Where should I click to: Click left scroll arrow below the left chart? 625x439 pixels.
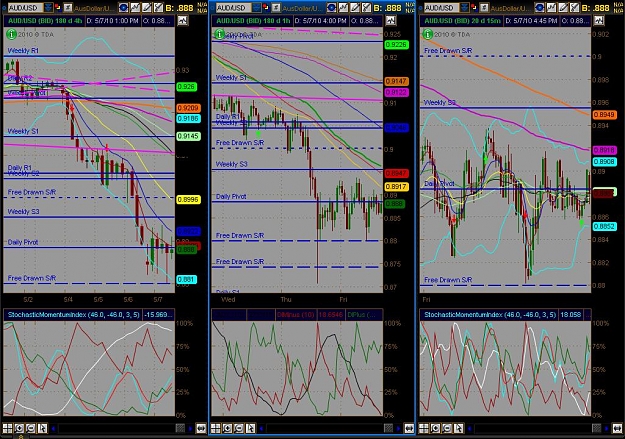(x=53, y=429)
